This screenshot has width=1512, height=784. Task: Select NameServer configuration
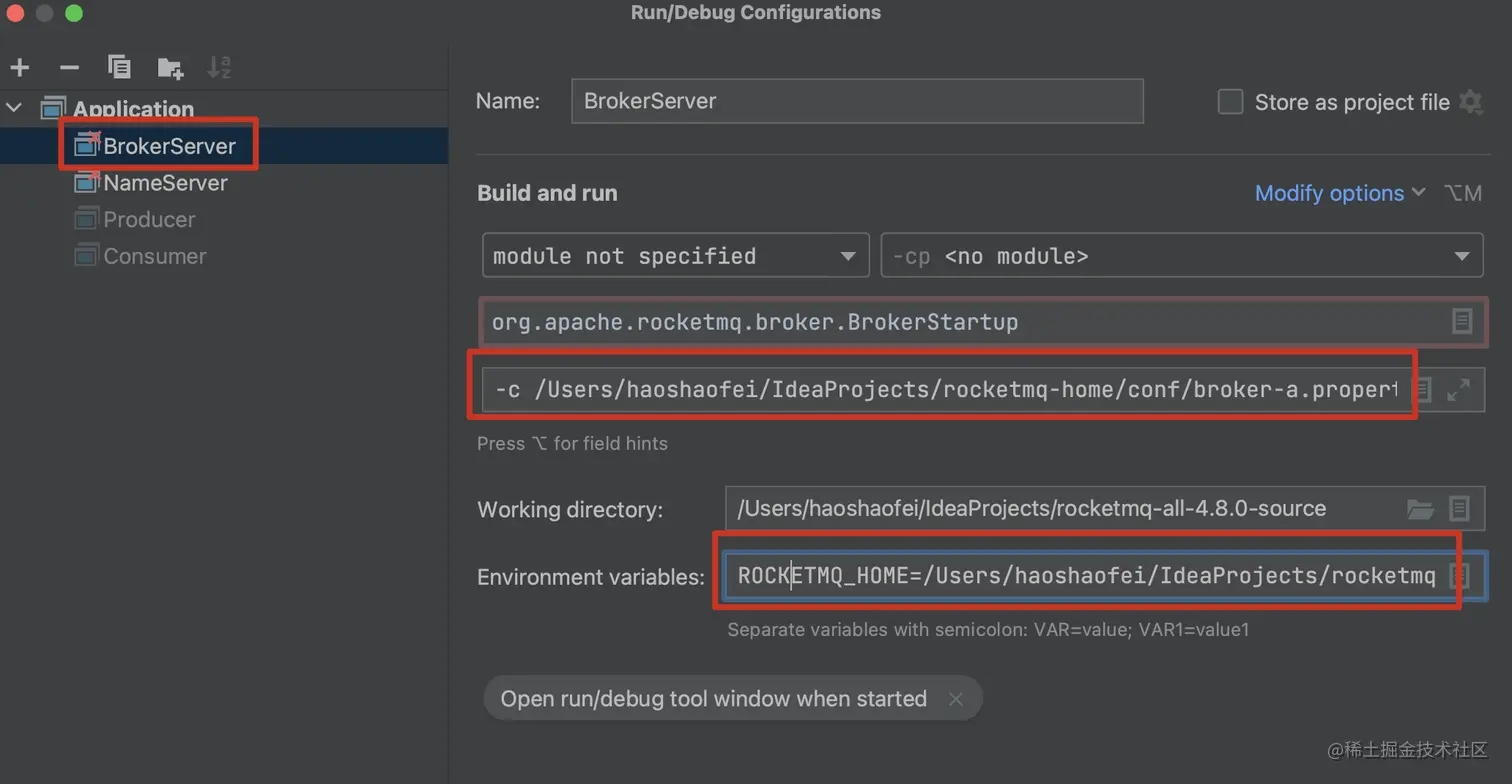(x=165, y=183)
